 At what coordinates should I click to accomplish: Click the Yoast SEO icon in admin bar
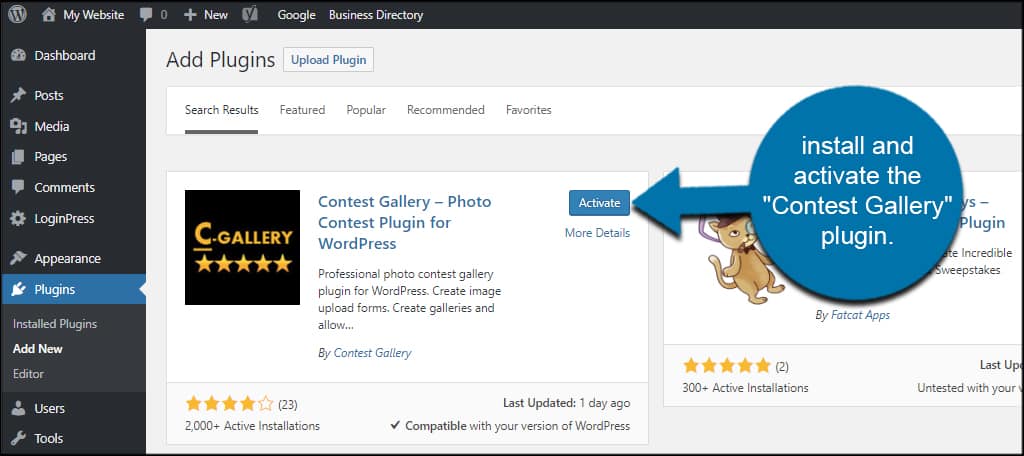tap(250, 14)
